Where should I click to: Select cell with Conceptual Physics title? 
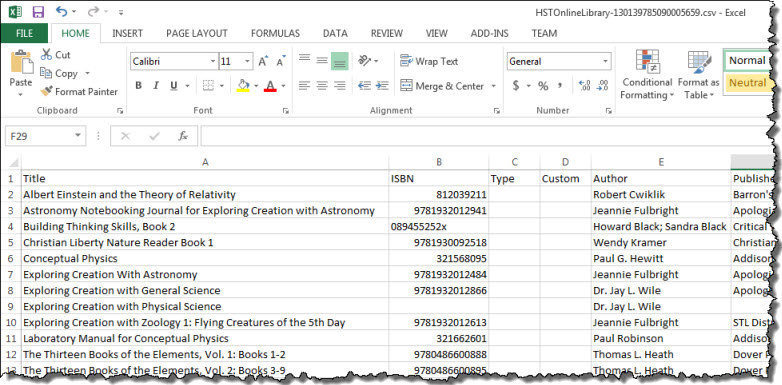205,258
